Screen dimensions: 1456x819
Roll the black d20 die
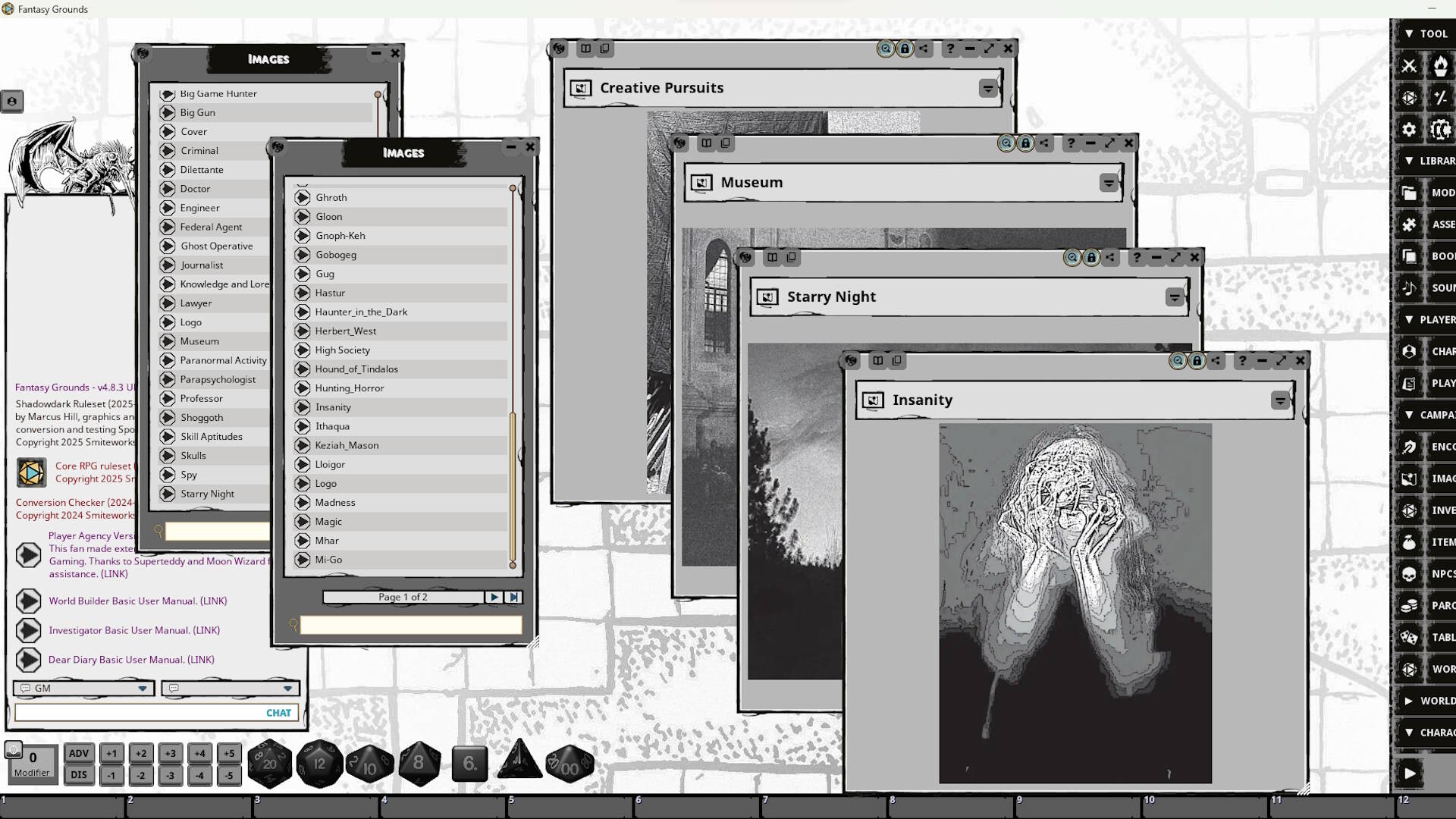(270, 763)
